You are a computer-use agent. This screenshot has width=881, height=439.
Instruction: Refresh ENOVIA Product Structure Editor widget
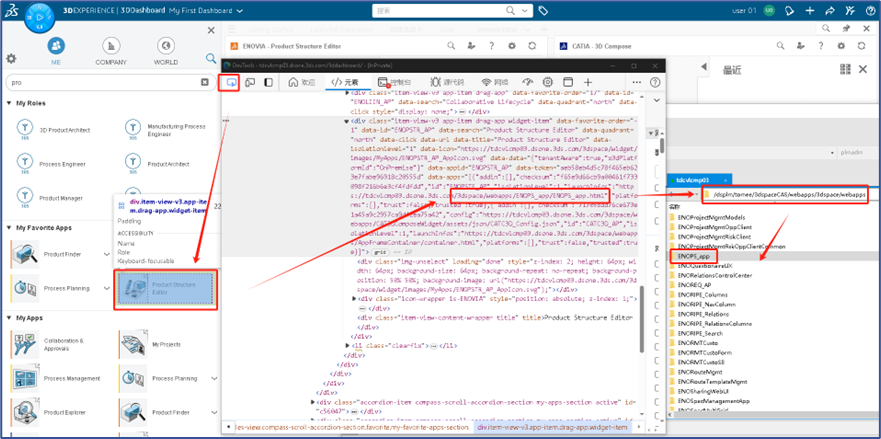click(531, 46)
